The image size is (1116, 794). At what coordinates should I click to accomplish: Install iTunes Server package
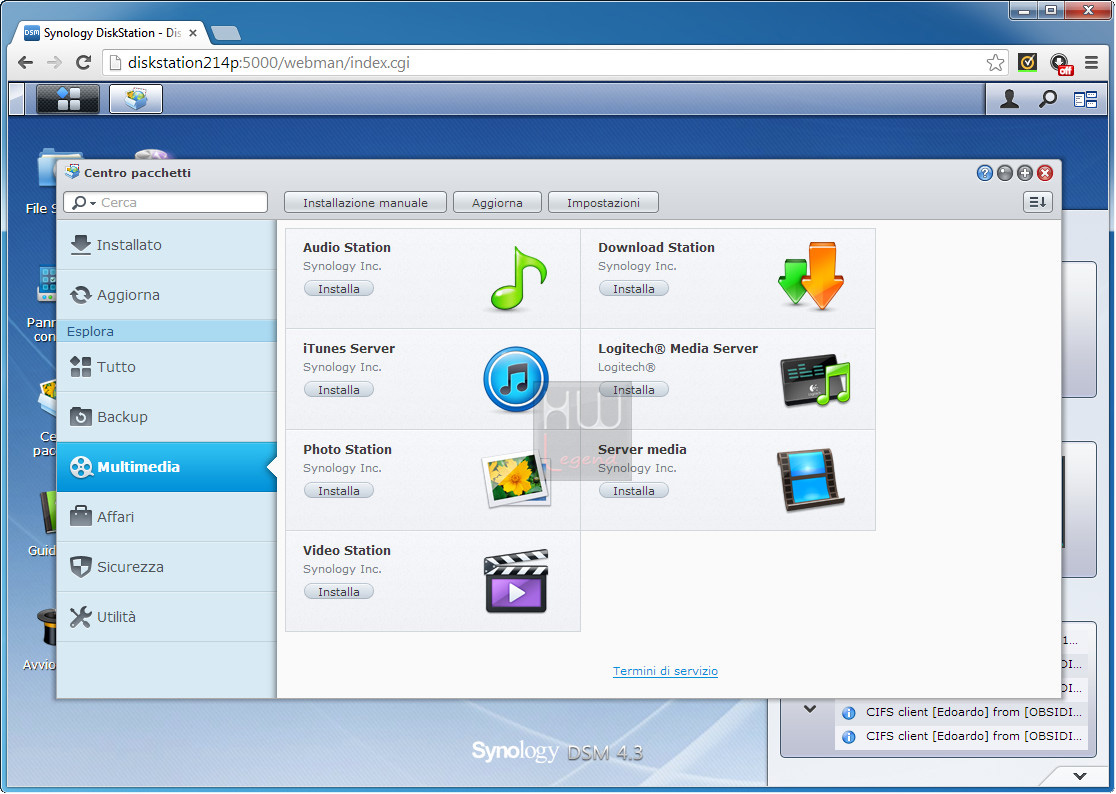tap(339, 390)
